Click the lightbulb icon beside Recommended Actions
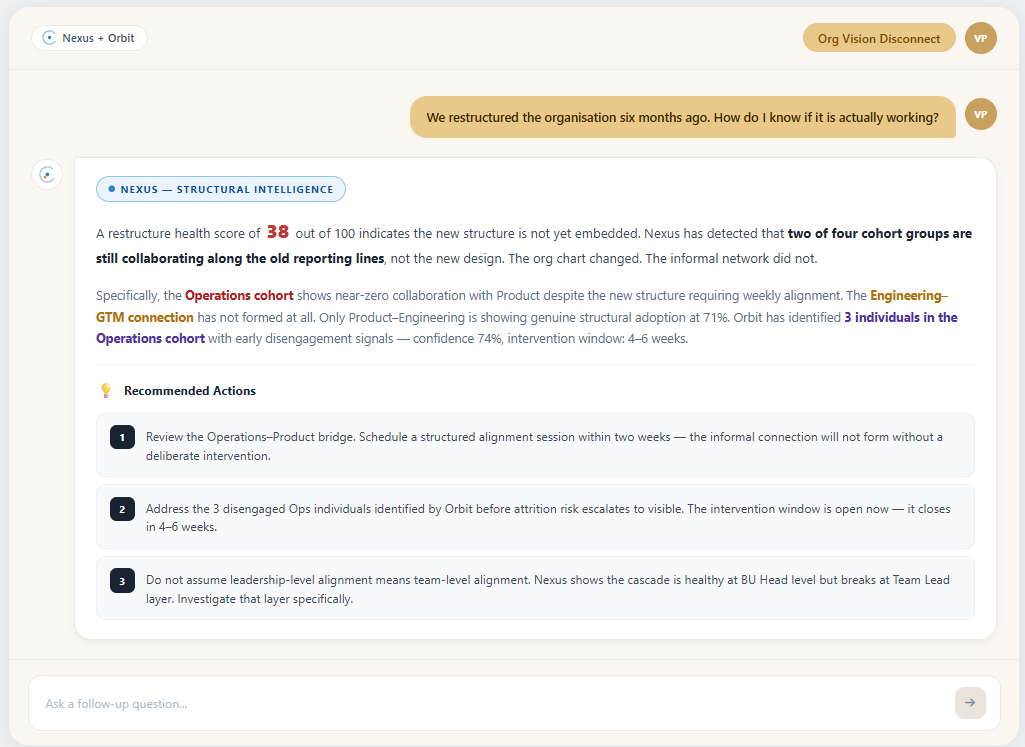The height and width of the screenshot is (747, 1025). pos(106,391)
